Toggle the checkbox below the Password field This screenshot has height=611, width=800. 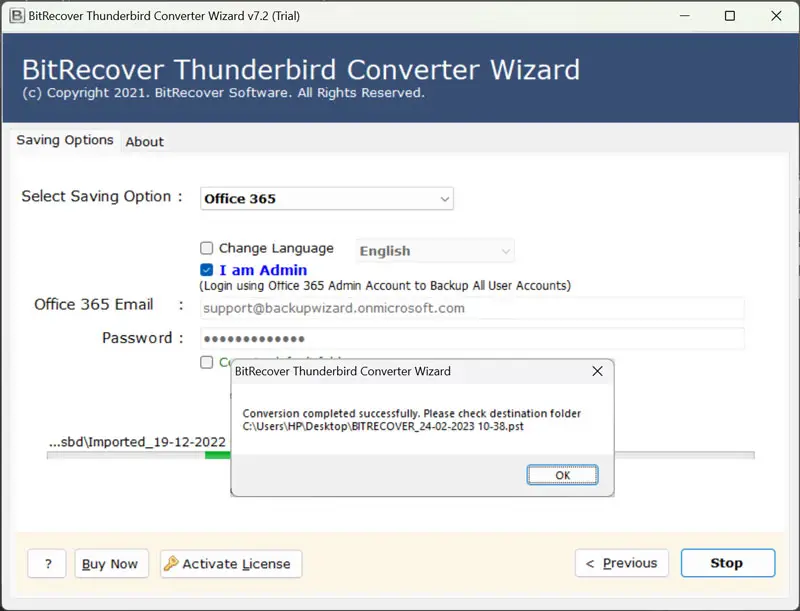[207, 362]
